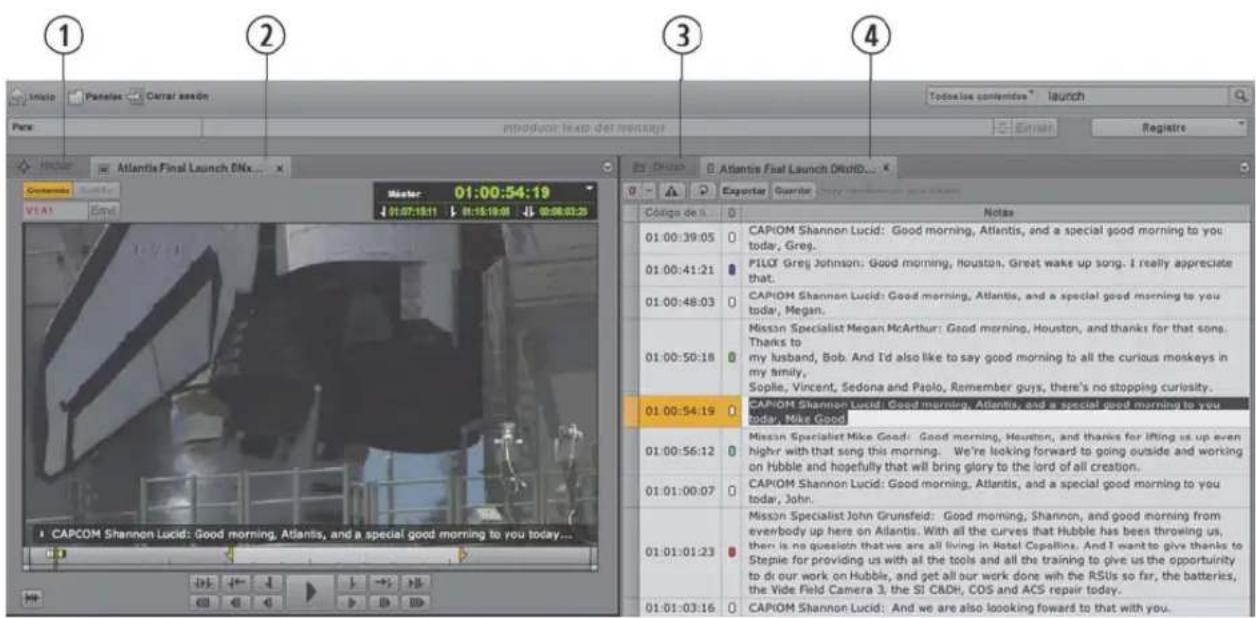The height and width of the screenshot is (618, 1256).
Task: Click the 'A' text icon in logging toolbar
Action: tap(671, 189)
